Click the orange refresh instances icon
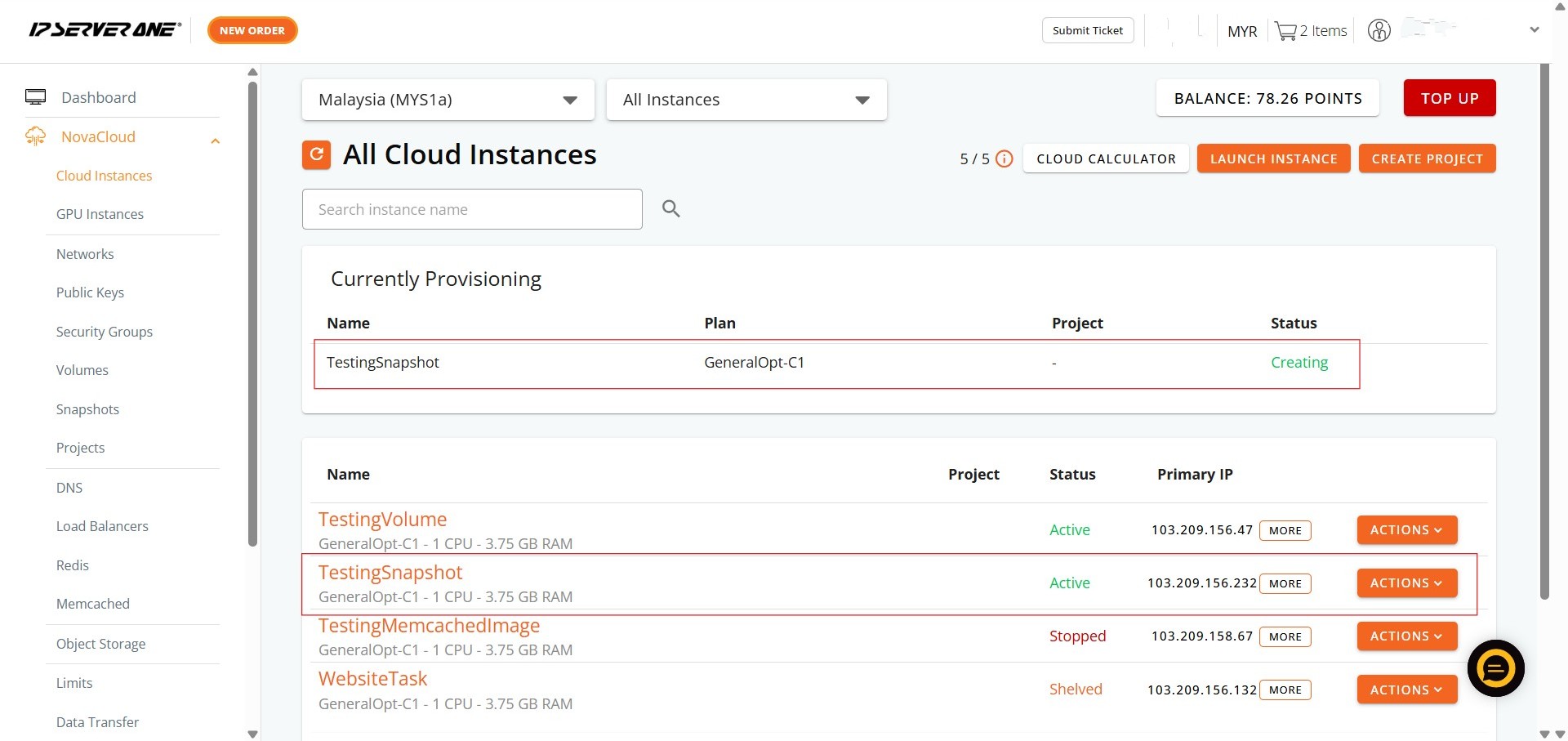 [316, 154]
